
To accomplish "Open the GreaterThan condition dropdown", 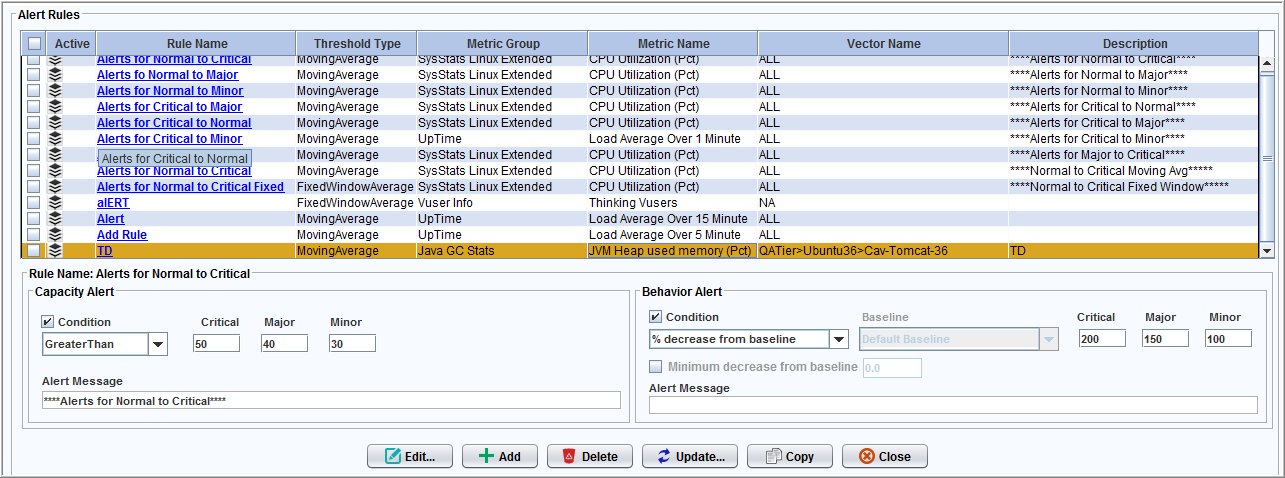I will tap(158, 344).
